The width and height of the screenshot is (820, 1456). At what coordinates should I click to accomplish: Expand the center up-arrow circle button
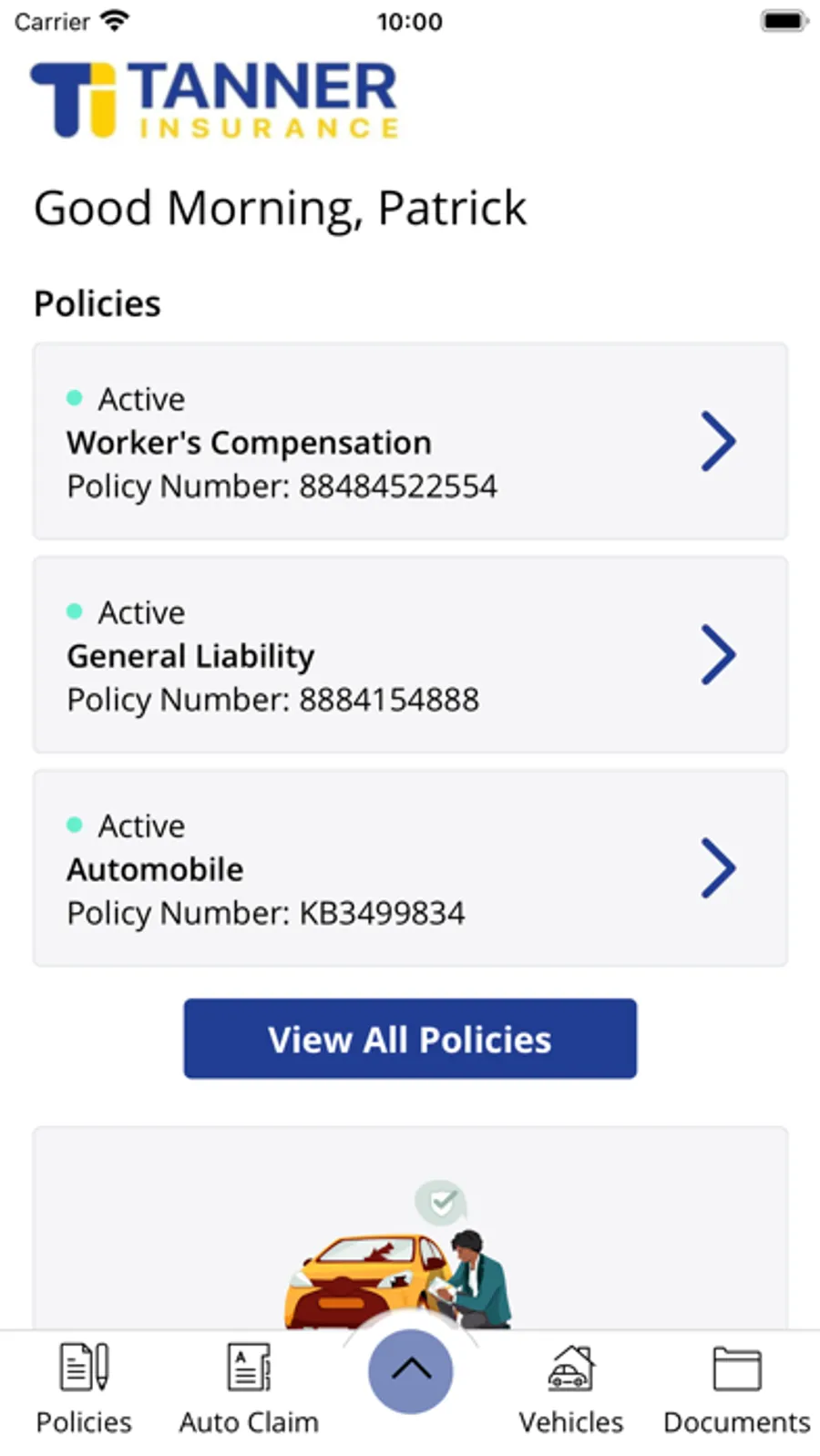411,1370
